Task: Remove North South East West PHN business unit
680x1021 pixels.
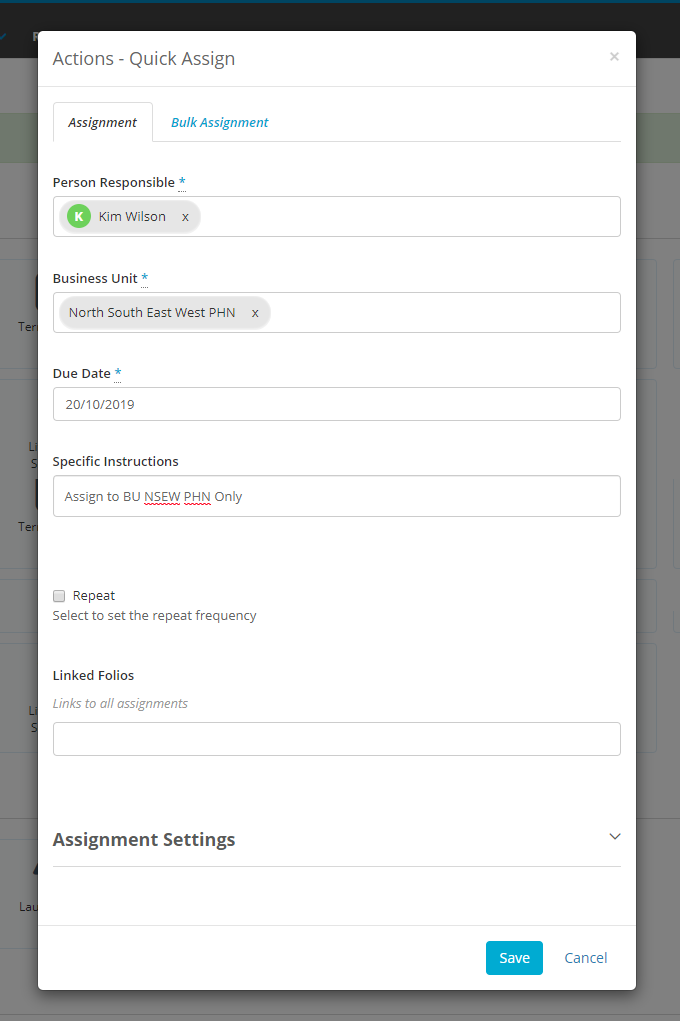Action: 255,312
